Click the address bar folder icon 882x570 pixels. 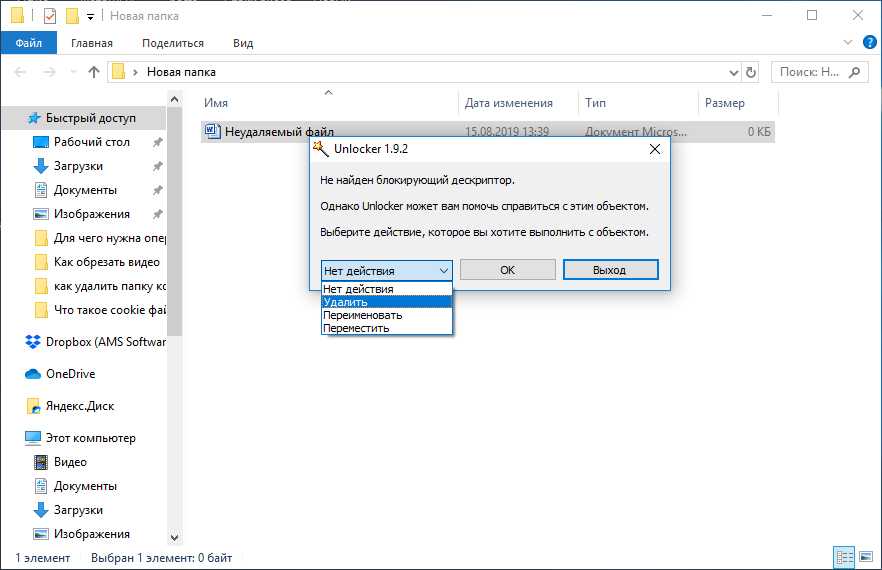[118, 72]
